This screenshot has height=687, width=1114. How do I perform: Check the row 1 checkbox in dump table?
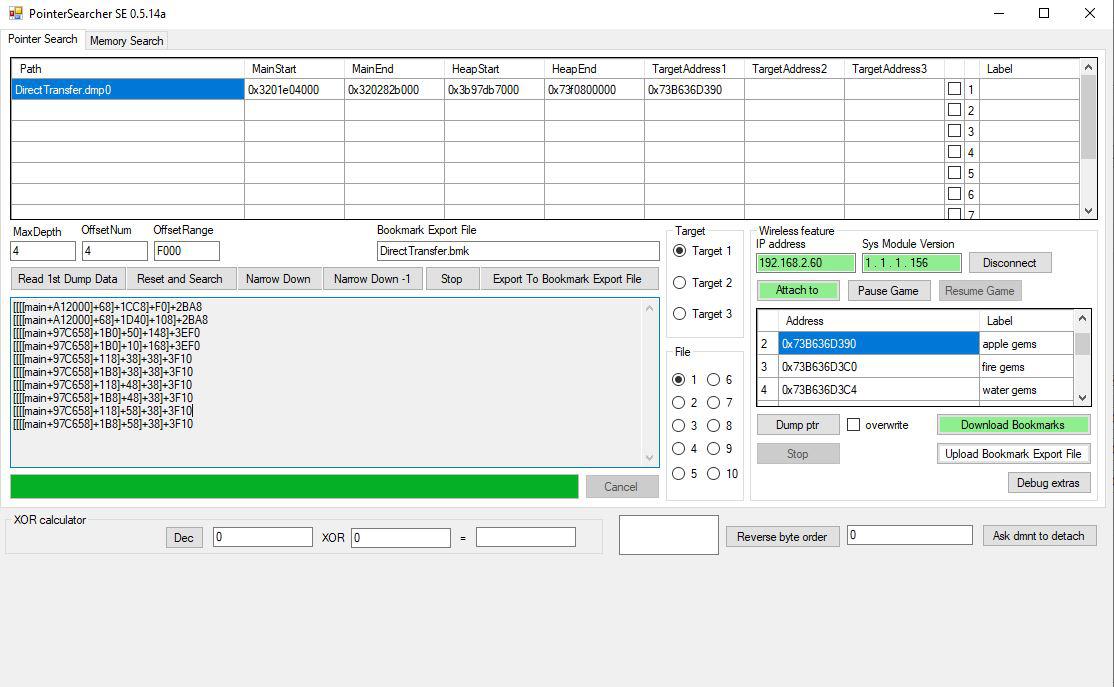(954, 89)
